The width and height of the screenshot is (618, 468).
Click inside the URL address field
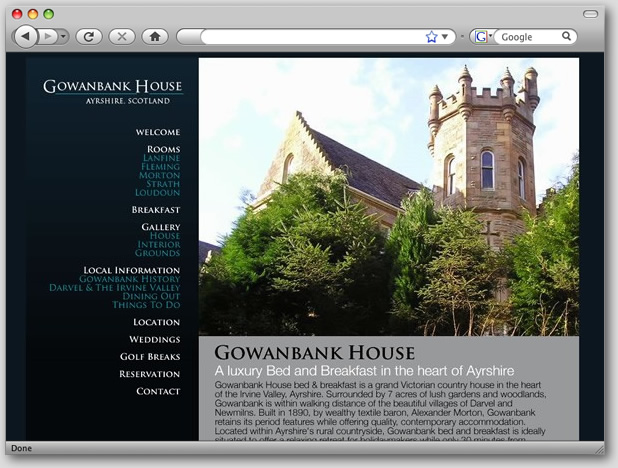pyautogui.click(x=310, y=37)
